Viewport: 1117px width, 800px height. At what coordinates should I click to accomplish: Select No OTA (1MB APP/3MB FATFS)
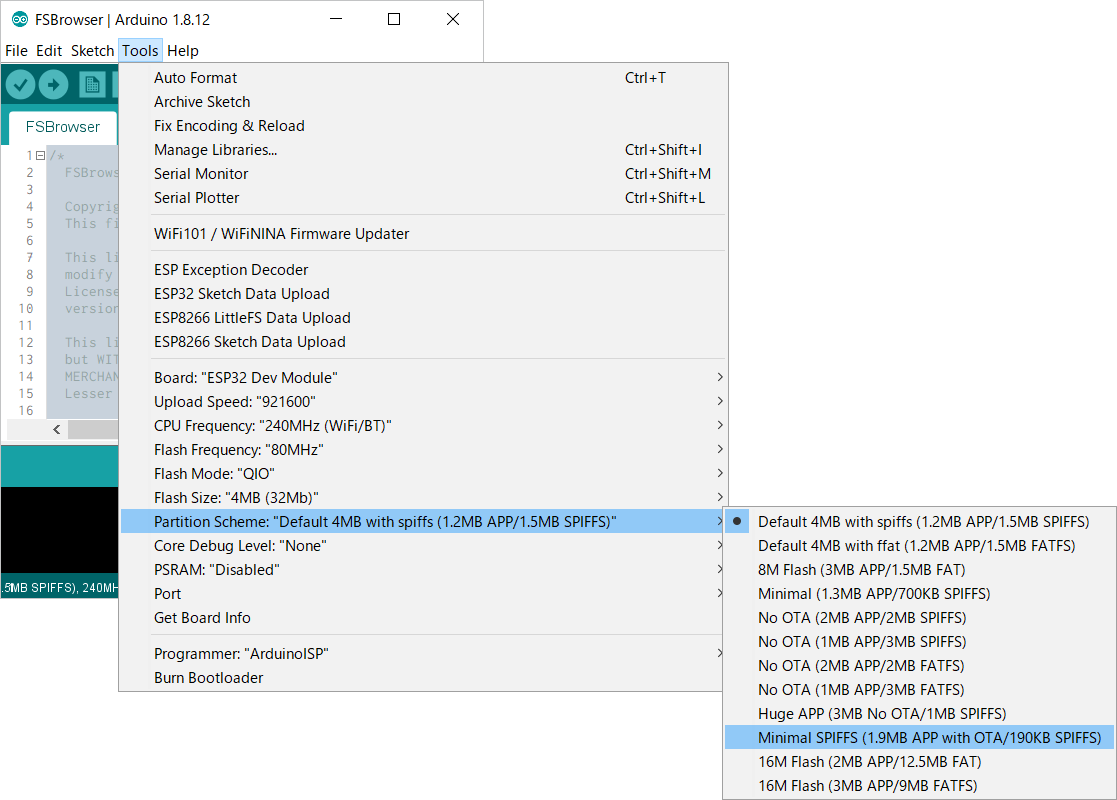coord(919,690)
